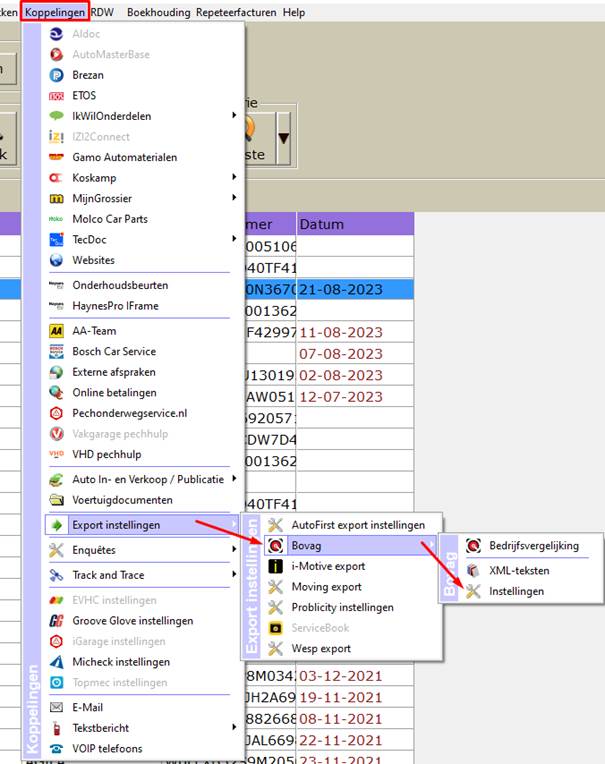Expand Auto In- en Verkoop / Publicatie submenu arrow
Screen dimensions: 605x764
click(x=234, y=478)
